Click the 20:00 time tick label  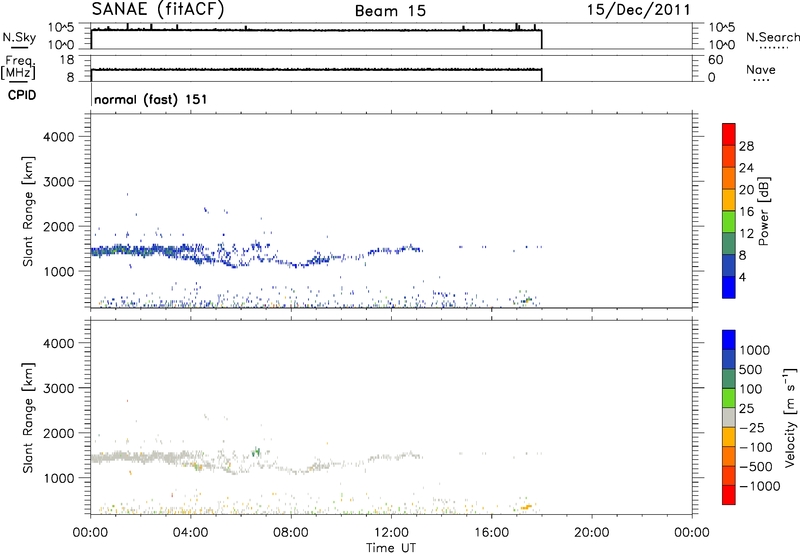coord(592,533)
